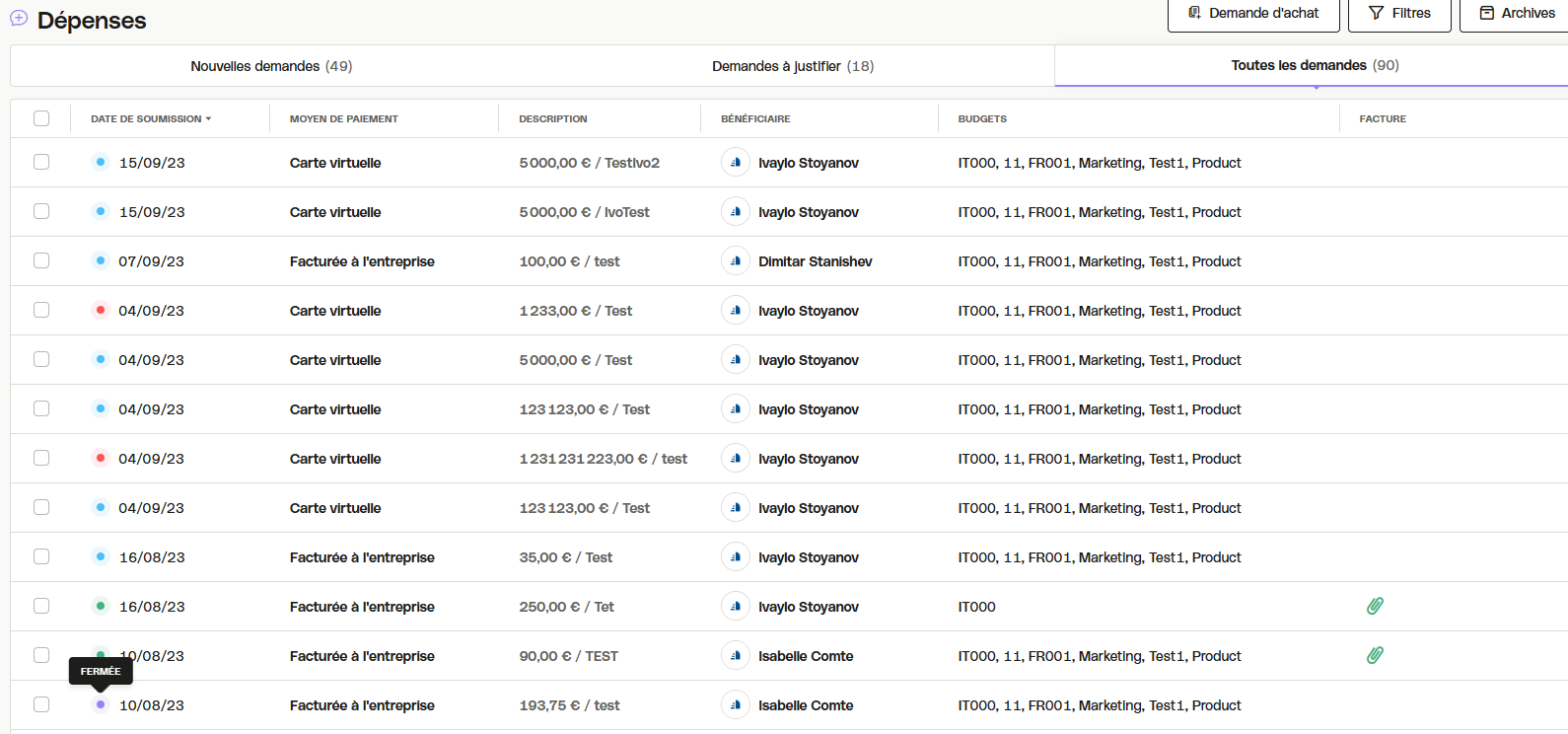Select the Testivo2 row checkbox
This screenshot has width=1568, height=734.
[41, 162]
